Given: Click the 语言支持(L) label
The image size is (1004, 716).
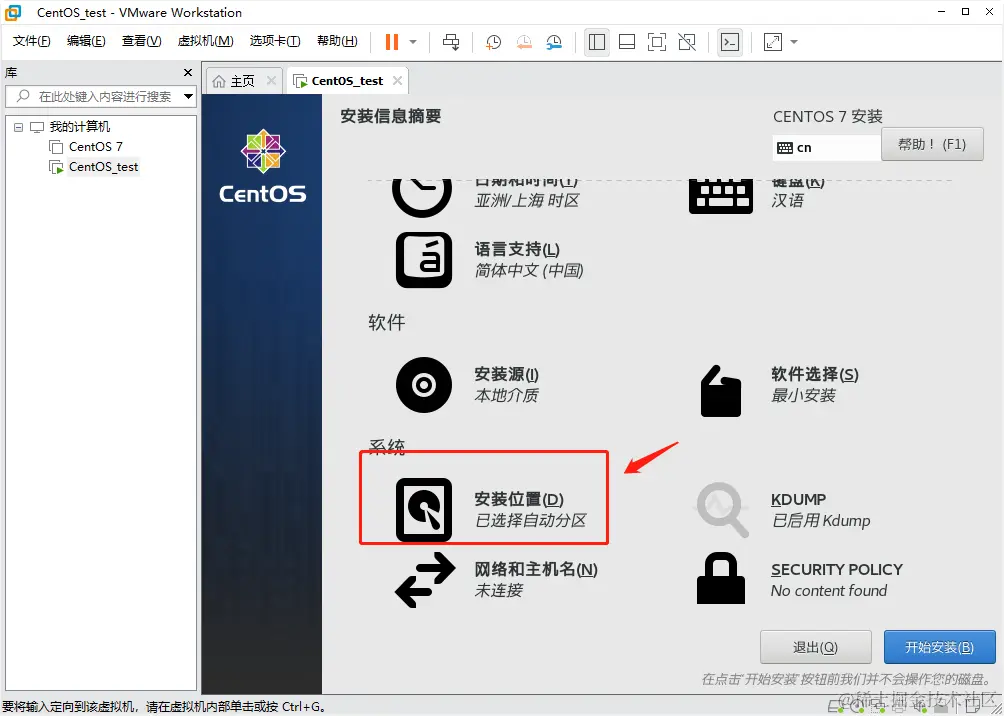Looking at the screenshot, I should click(517, 249).
